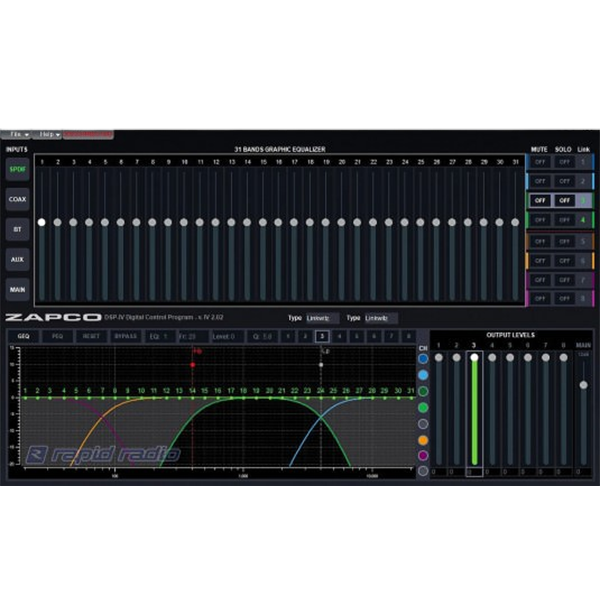600x600 pixels.
Task: Click green band point 31 on the response graph
Action: (x=411, y=398)
